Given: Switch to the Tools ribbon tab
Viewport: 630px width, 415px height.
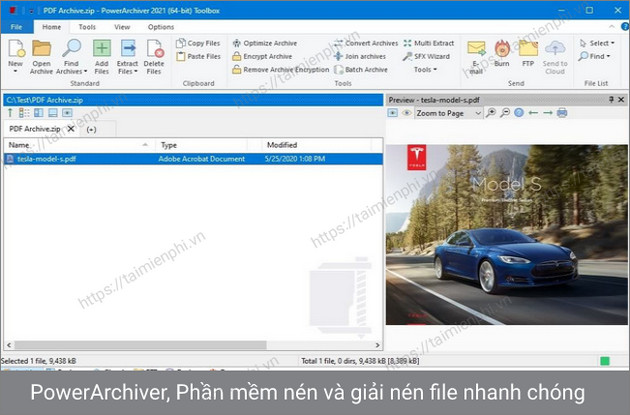Looking at the screenshot, I should point(87,27).
